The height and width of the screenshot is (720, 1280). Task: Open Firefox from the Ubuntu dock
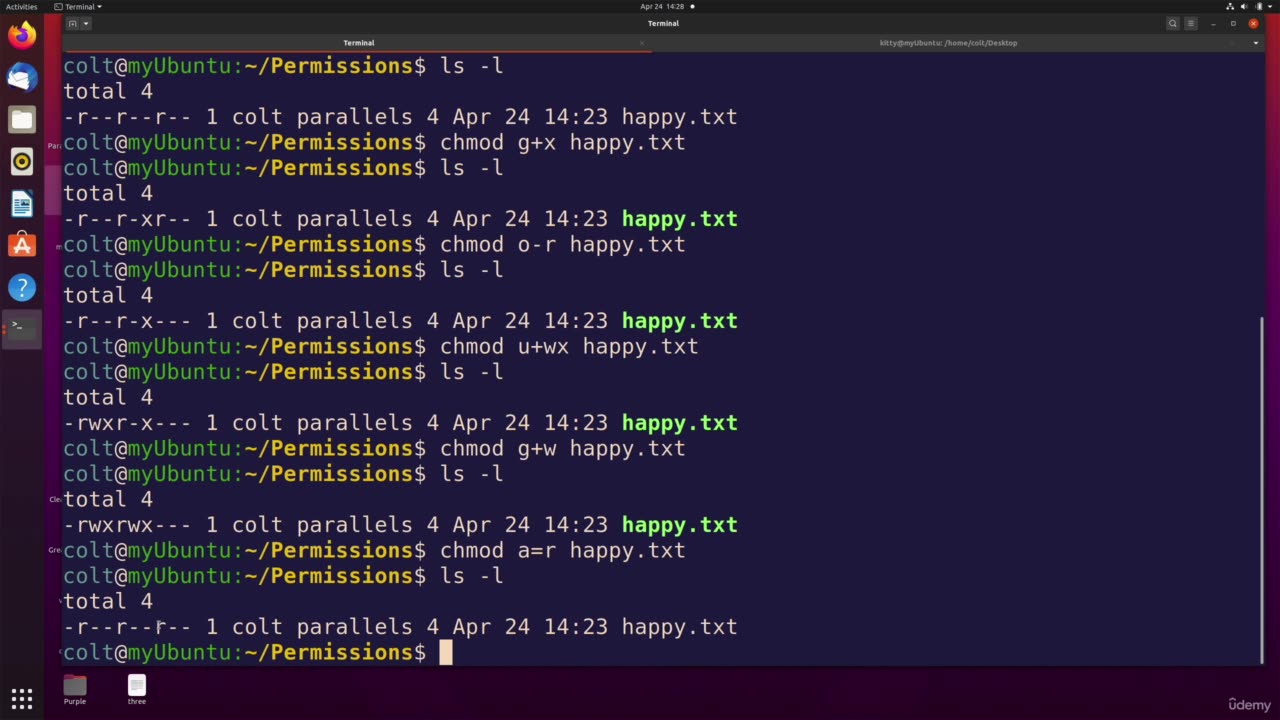(22, 35)
